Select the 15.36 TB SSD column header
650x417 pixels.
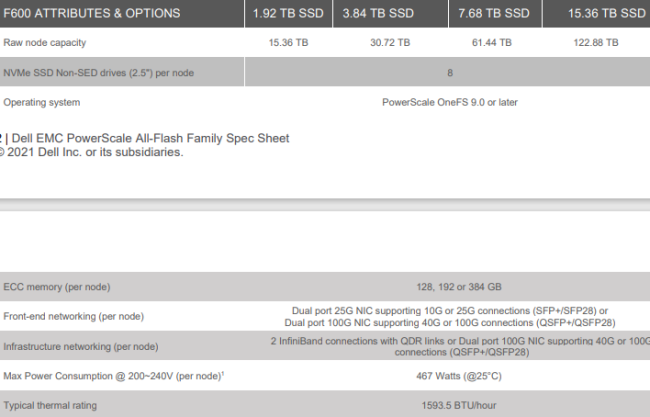pyautogui.click(x=606, y=13)
